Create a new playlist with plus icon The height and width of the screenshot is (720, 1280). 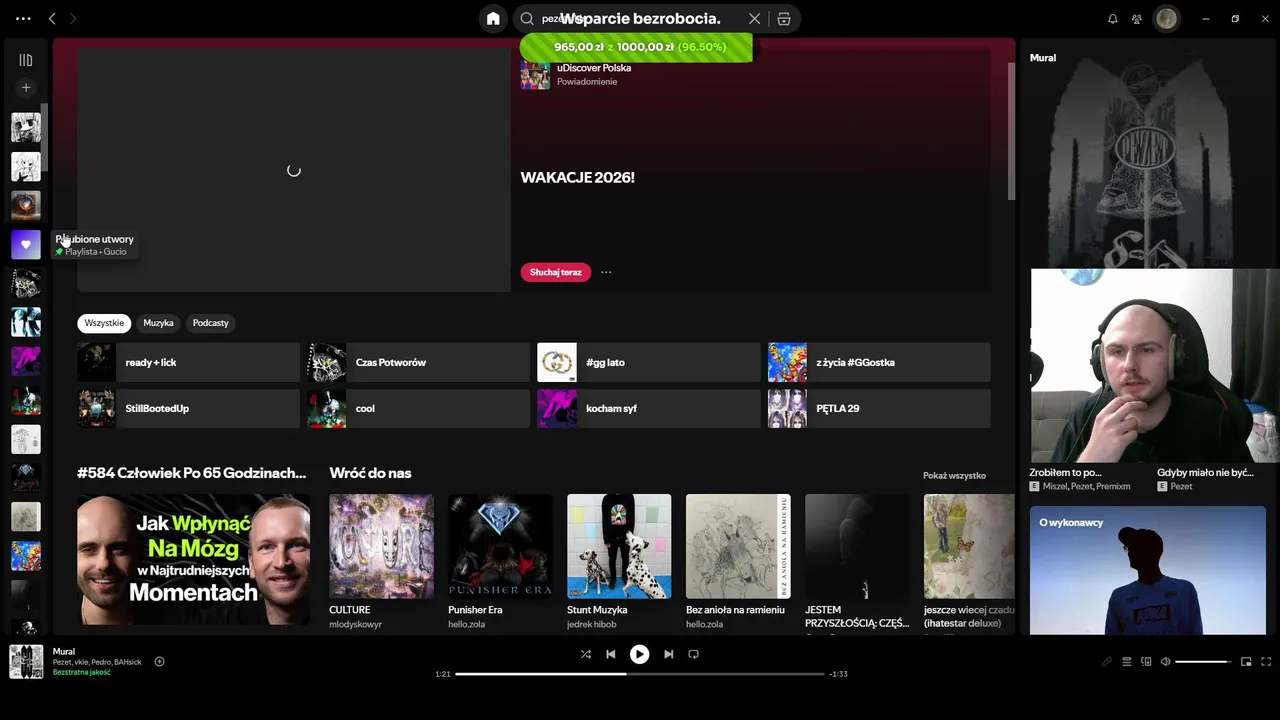pyautogui.click(x=26, y=88)
